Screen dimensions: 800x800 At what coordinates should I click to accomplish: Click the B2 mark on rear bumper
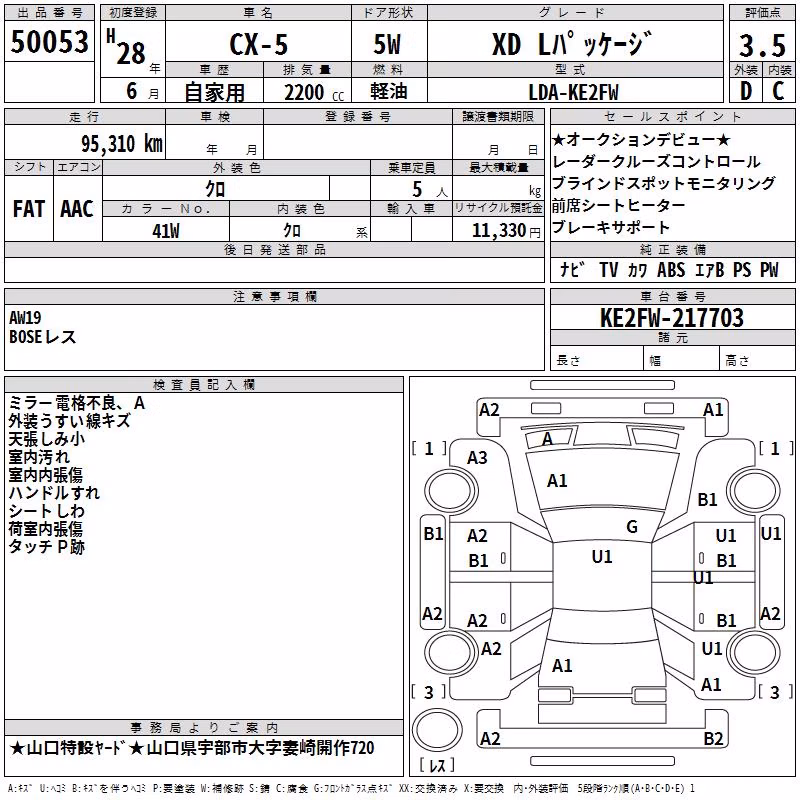(x=713, y=738)
